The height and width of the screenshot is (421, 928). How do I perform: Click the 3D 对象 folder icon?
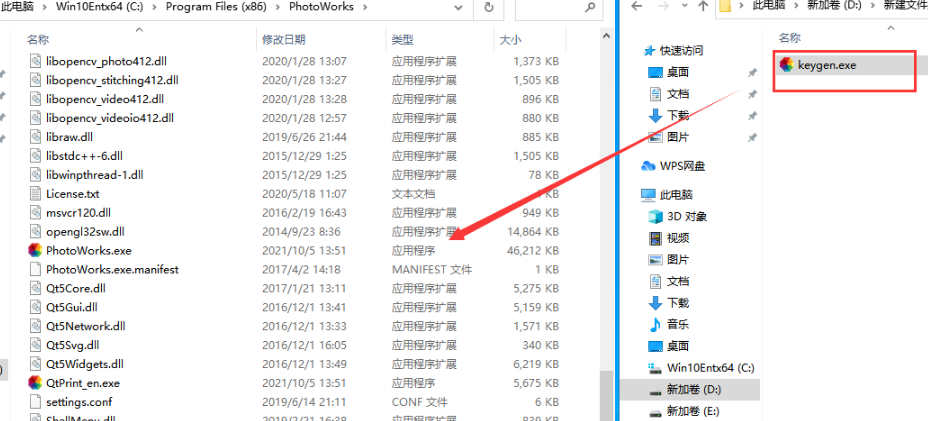point(655,217)
